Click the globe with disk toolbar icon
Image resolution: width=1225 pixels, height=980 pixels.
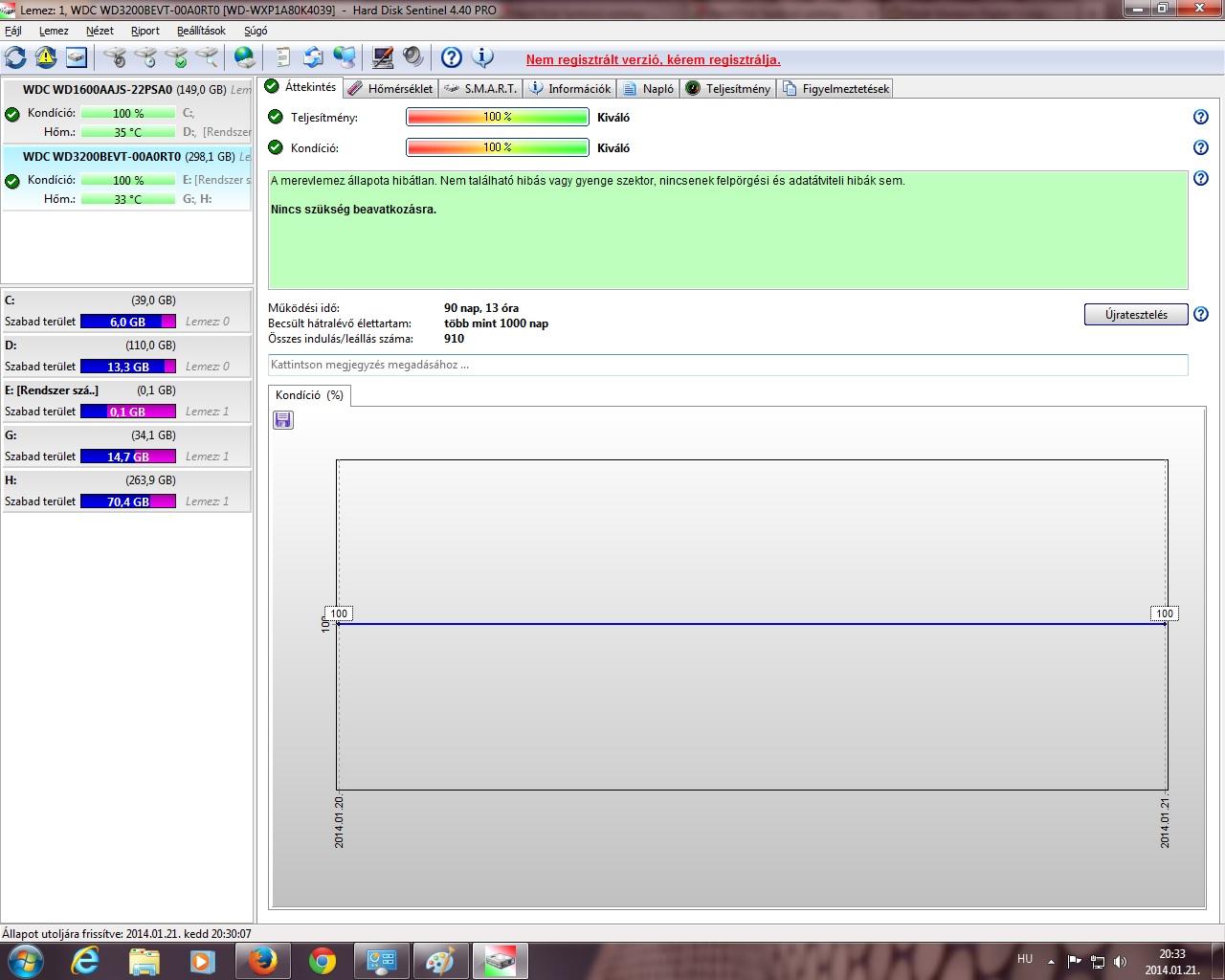[x=245, y=57]
